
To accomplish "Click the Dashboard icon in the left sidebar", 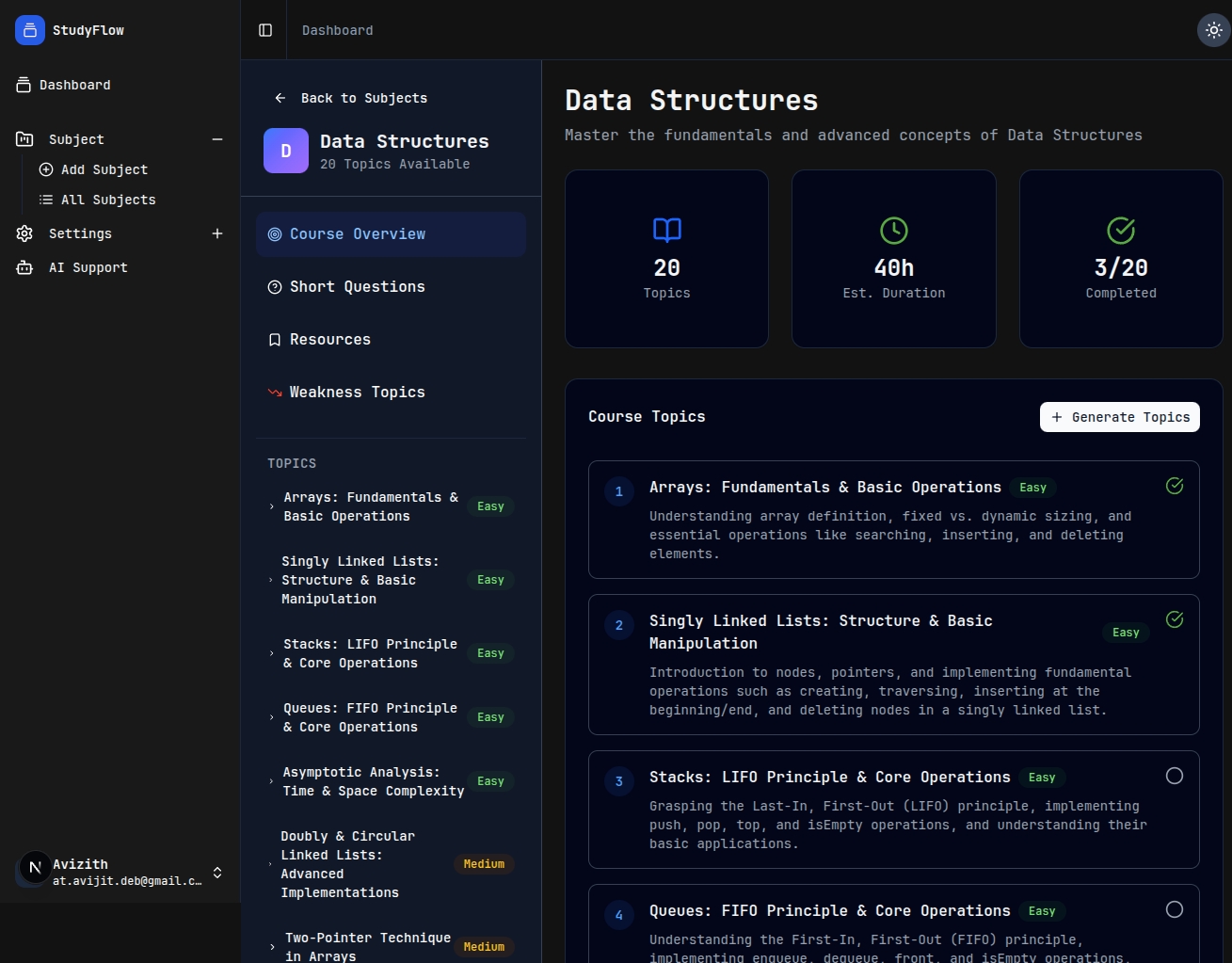I will point(24,85).
